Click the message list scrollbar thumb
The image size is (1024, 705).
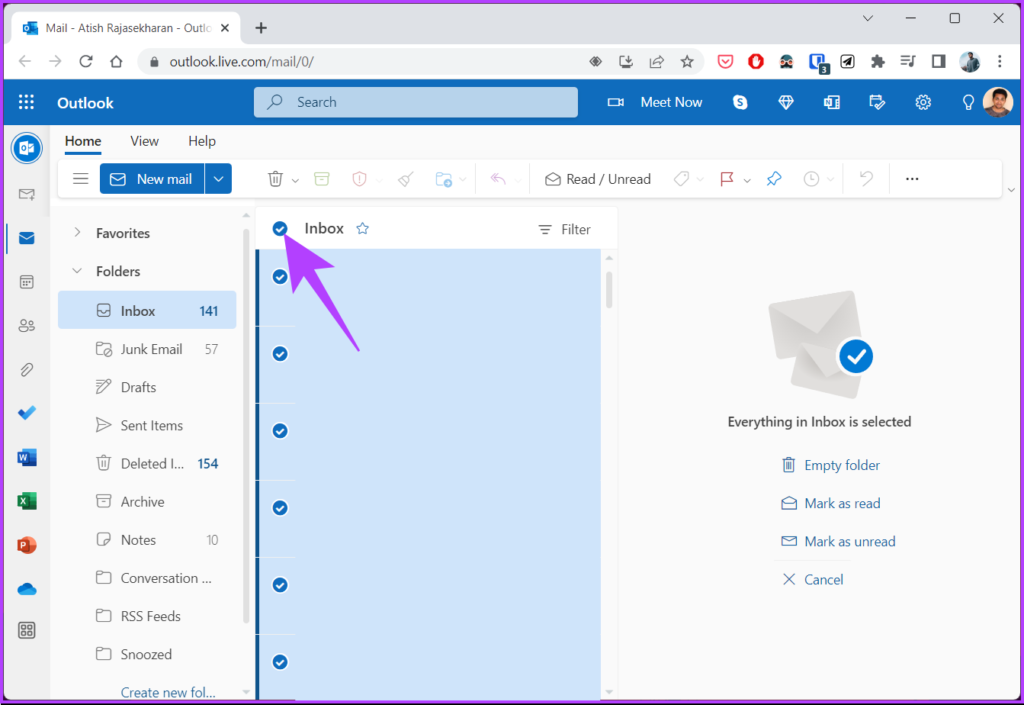point(609,290)
